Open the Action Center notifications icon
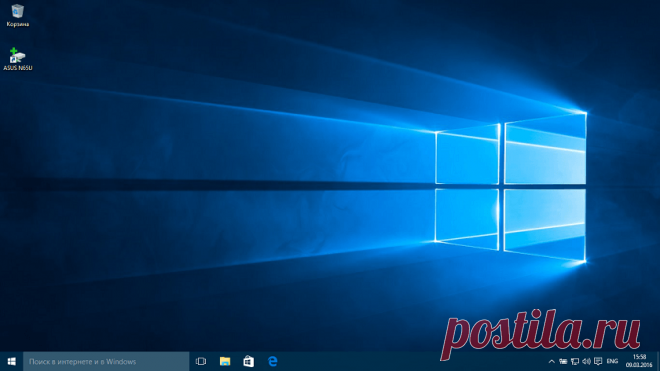The width and height of the screenshot is (660, 371). click(x=598, y=361)
